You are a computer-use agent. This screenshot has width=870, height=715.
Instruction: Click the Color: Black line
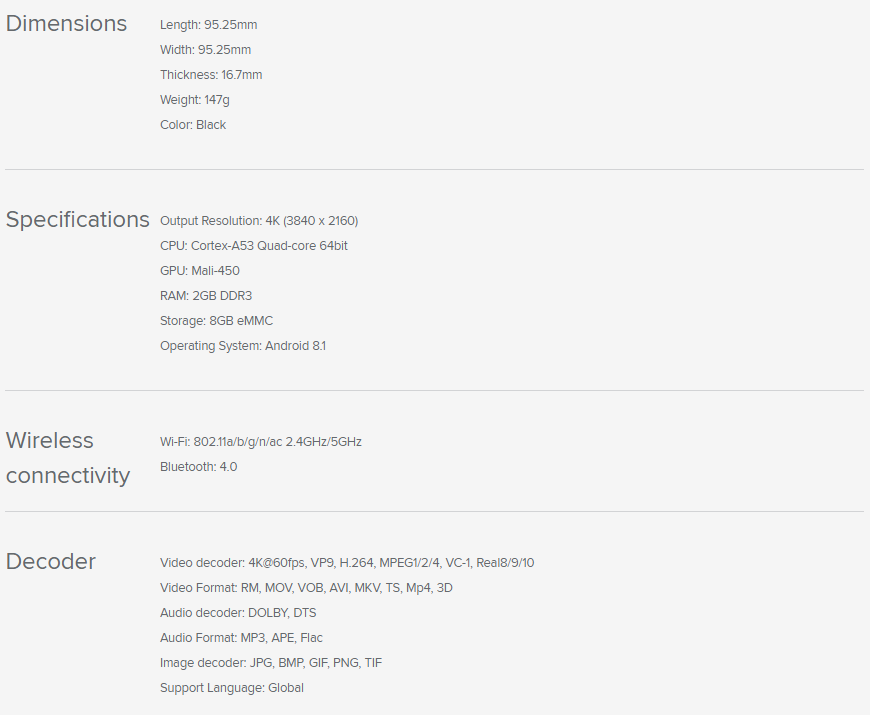point(193,125)
